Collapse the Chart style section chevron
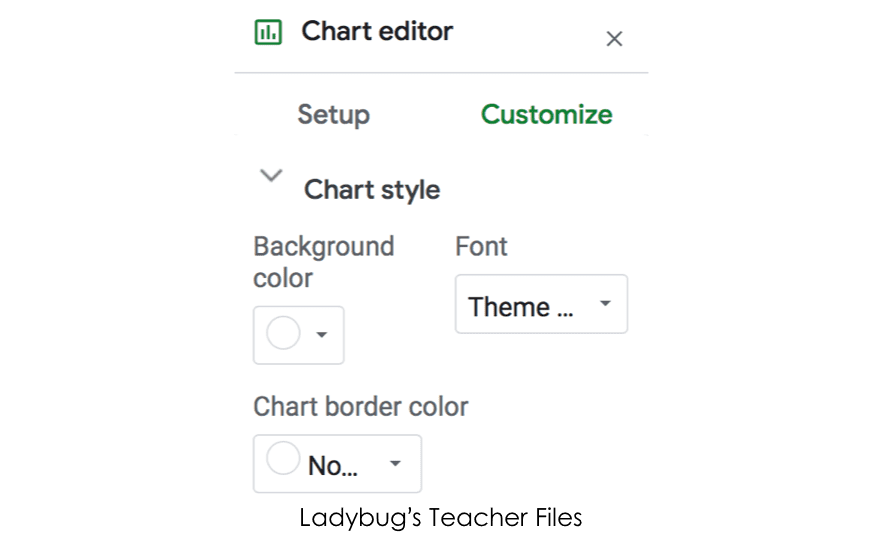The width and height of the screenshot is (883, 545). click(271, 176)
